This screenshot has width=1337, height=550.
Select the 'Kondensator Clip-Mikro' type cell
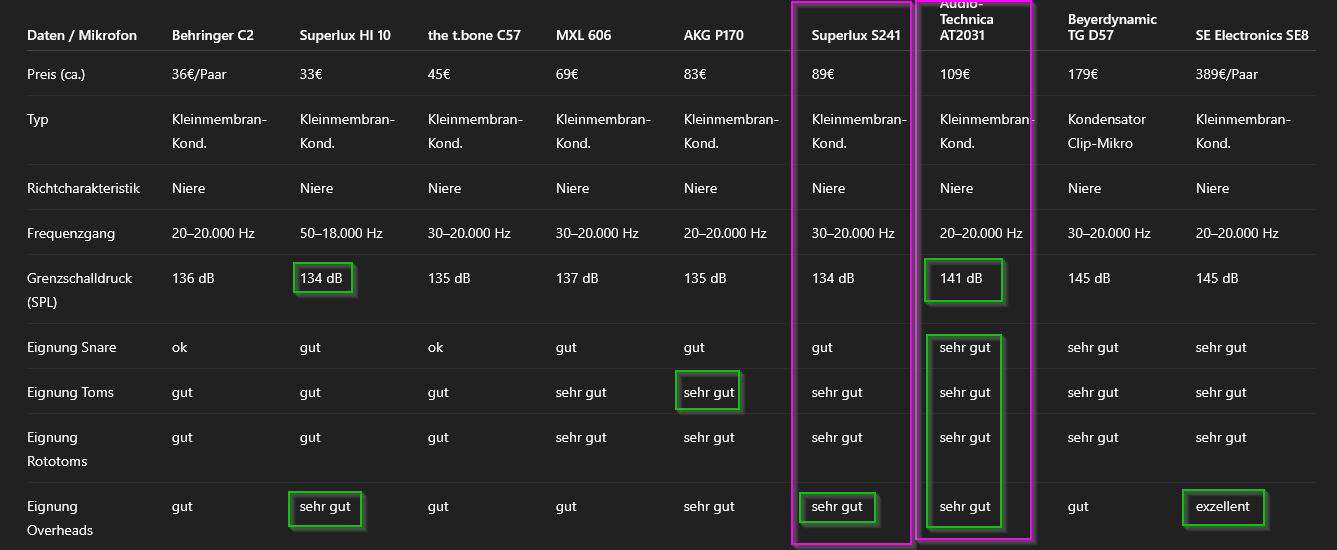point(1107,131)
